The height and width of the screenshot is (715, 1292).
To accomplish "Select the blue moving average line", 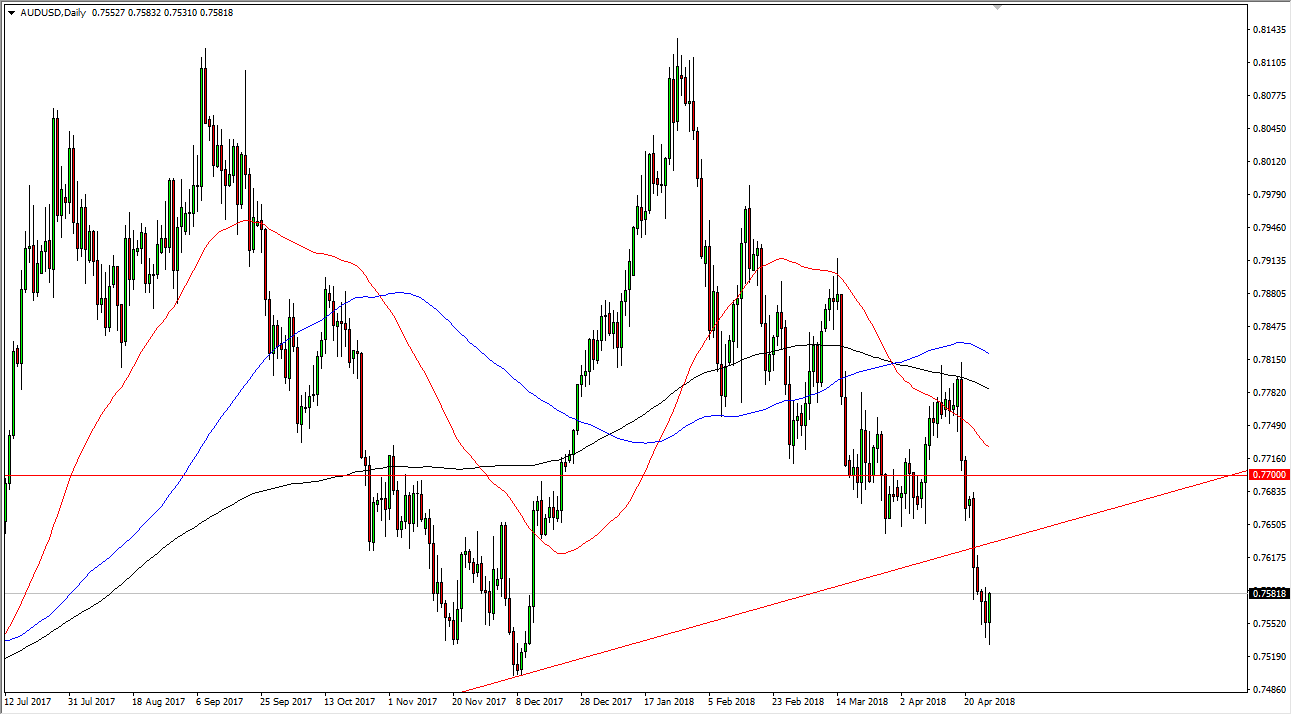I will click(x=400, y=294).
